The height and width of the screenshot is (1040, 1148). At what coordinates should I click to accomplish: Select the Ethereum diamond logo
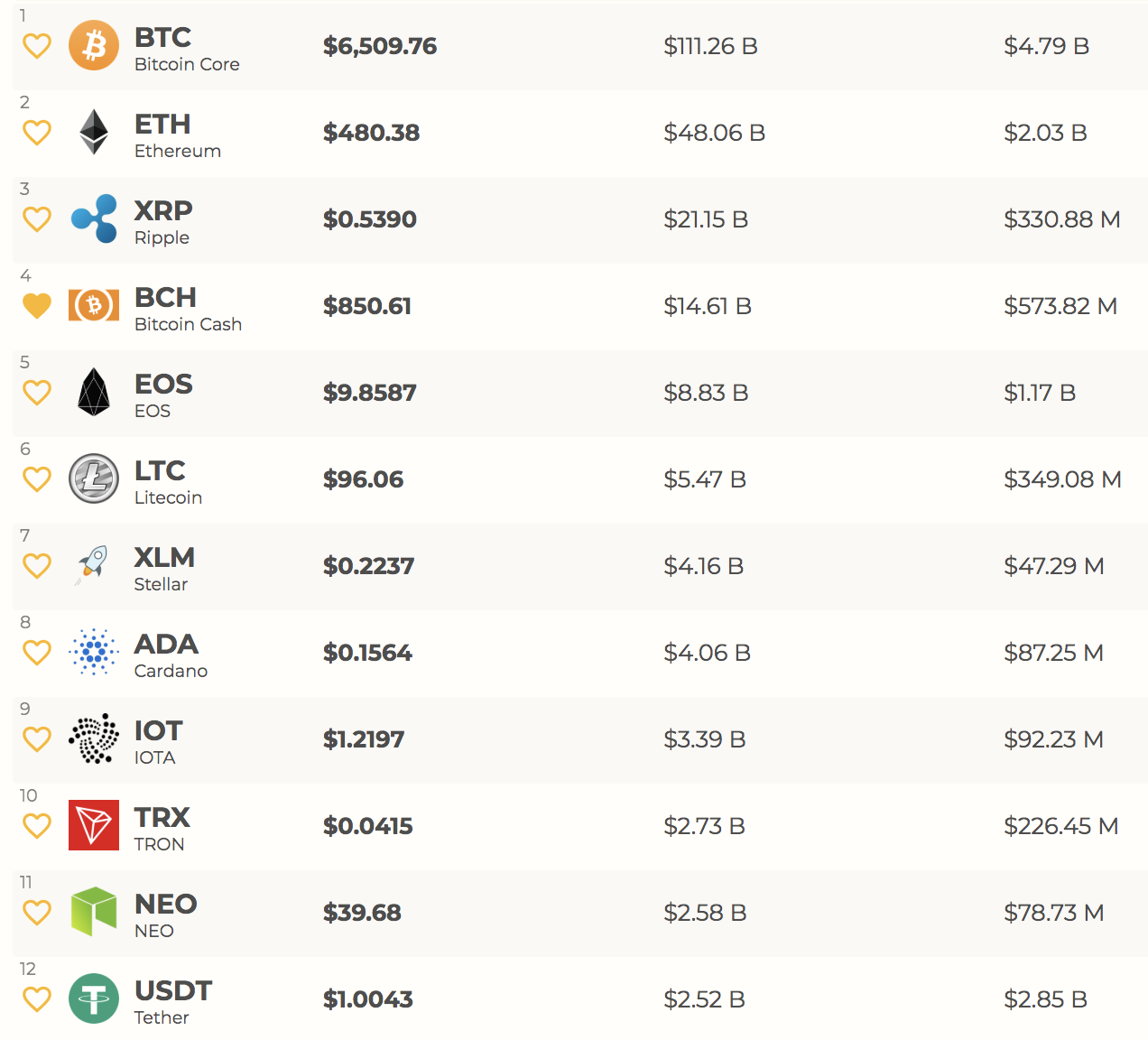[x=93, y=132]
